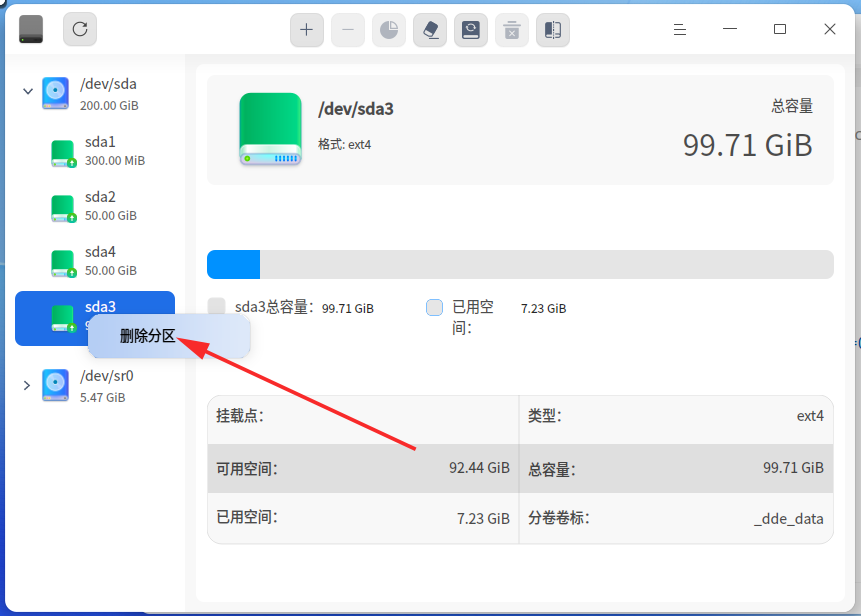Click the blue 已用空间 legend swatch
The image size is (861, 616).
pyautogui.click(x=434, y=307)
